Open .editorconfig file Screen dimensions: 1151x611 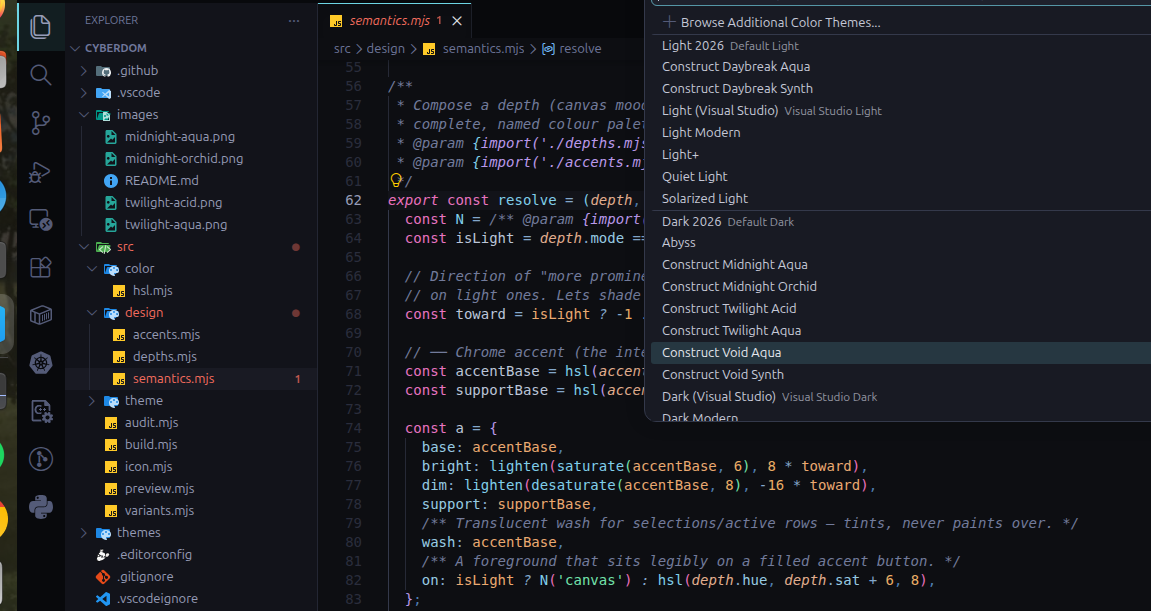coord(154,555)
